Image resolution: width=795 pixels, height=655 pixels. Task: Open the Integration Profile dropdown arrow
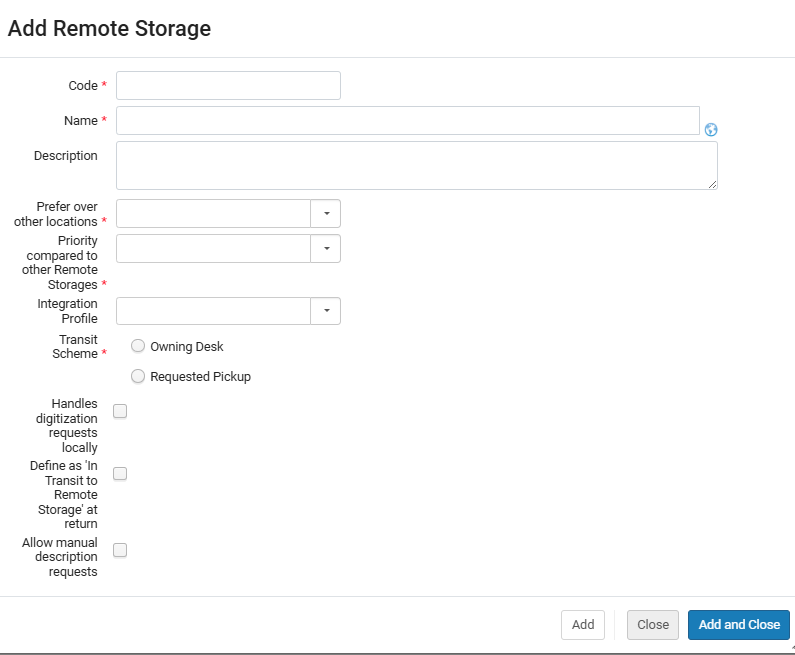tap(326, 312)
